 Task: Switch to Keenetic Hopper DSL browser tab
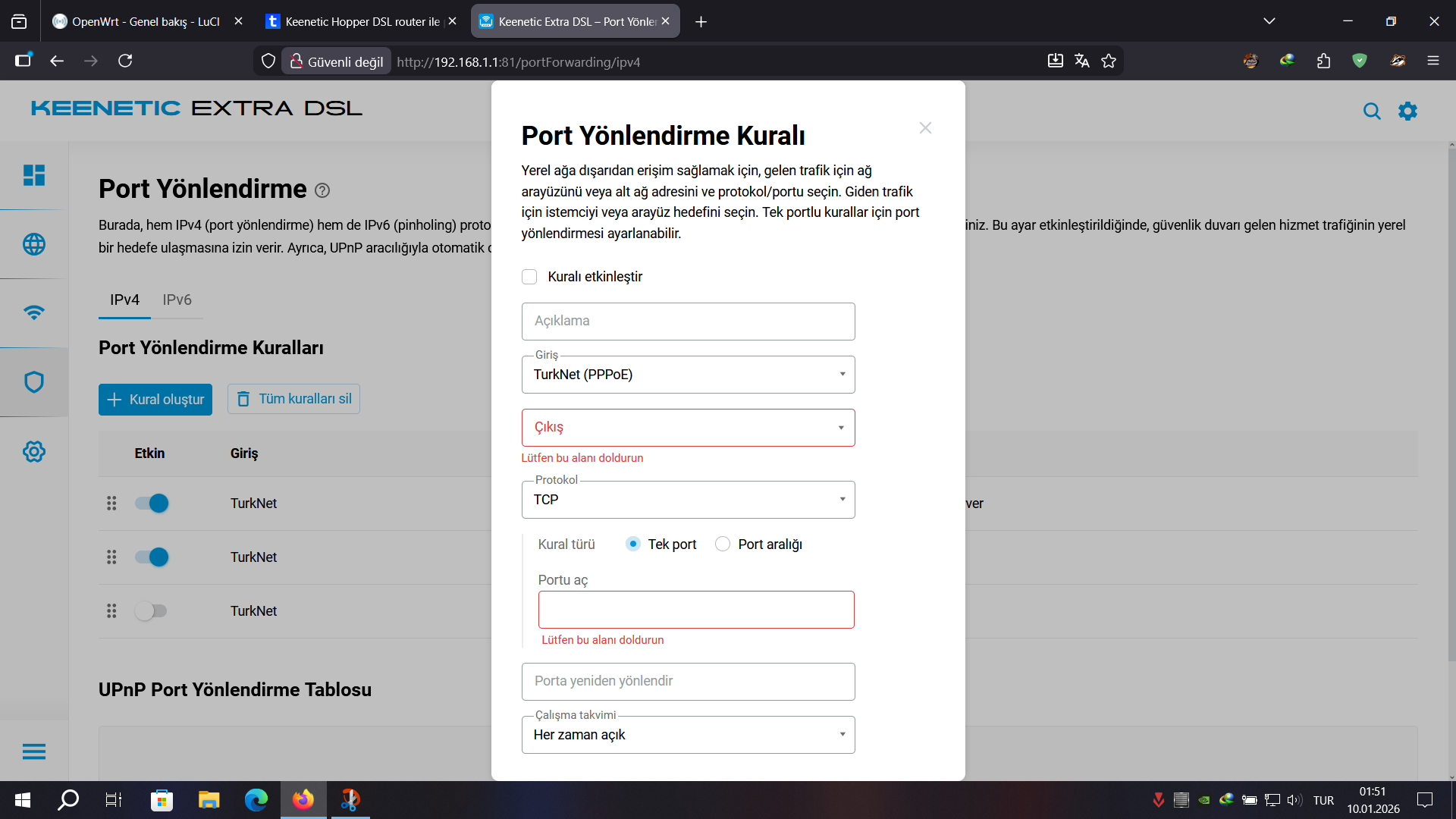[362, 22]
